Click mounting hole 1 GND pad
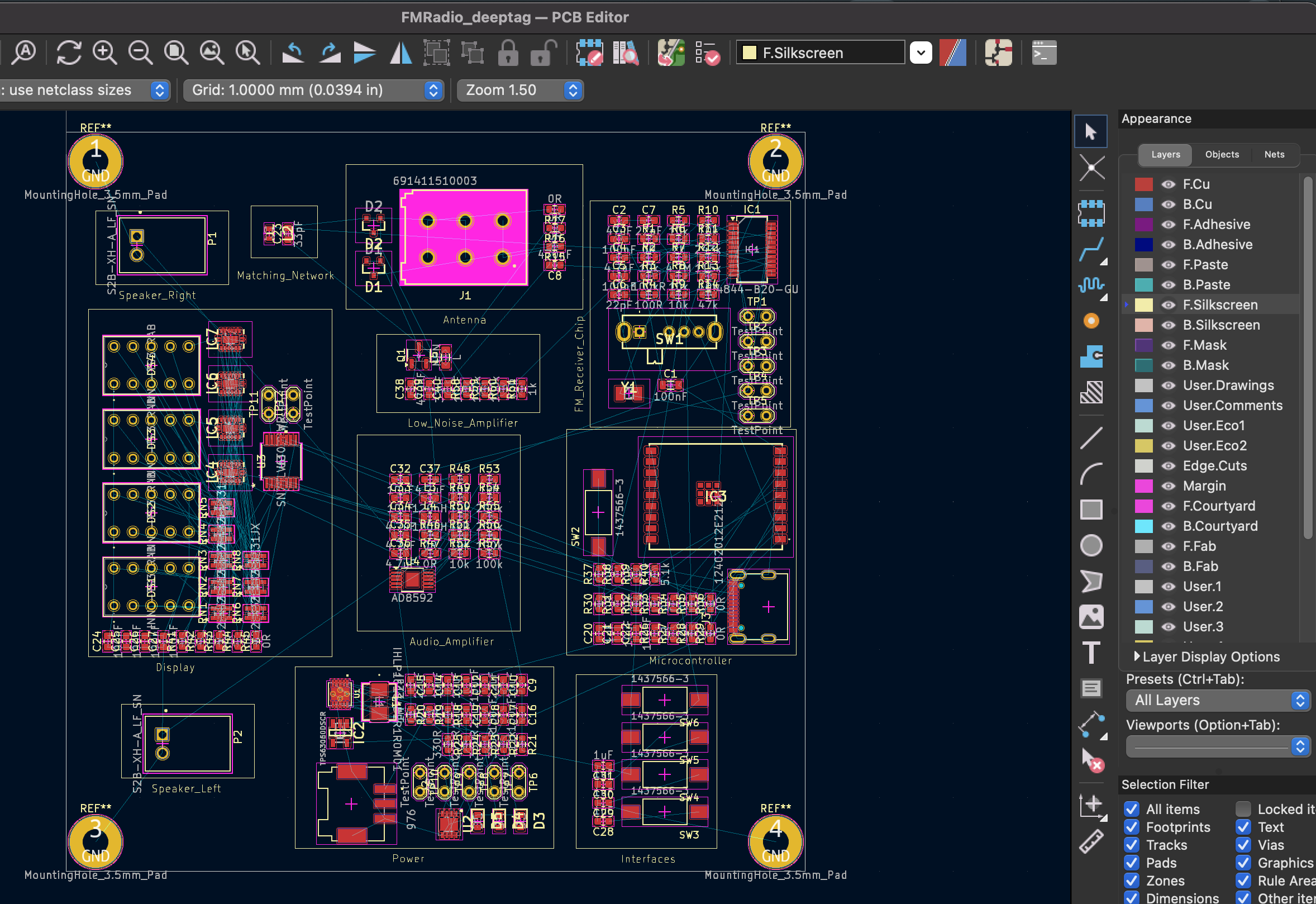The width and height of the screenshot is (1316, 904). 96,161
